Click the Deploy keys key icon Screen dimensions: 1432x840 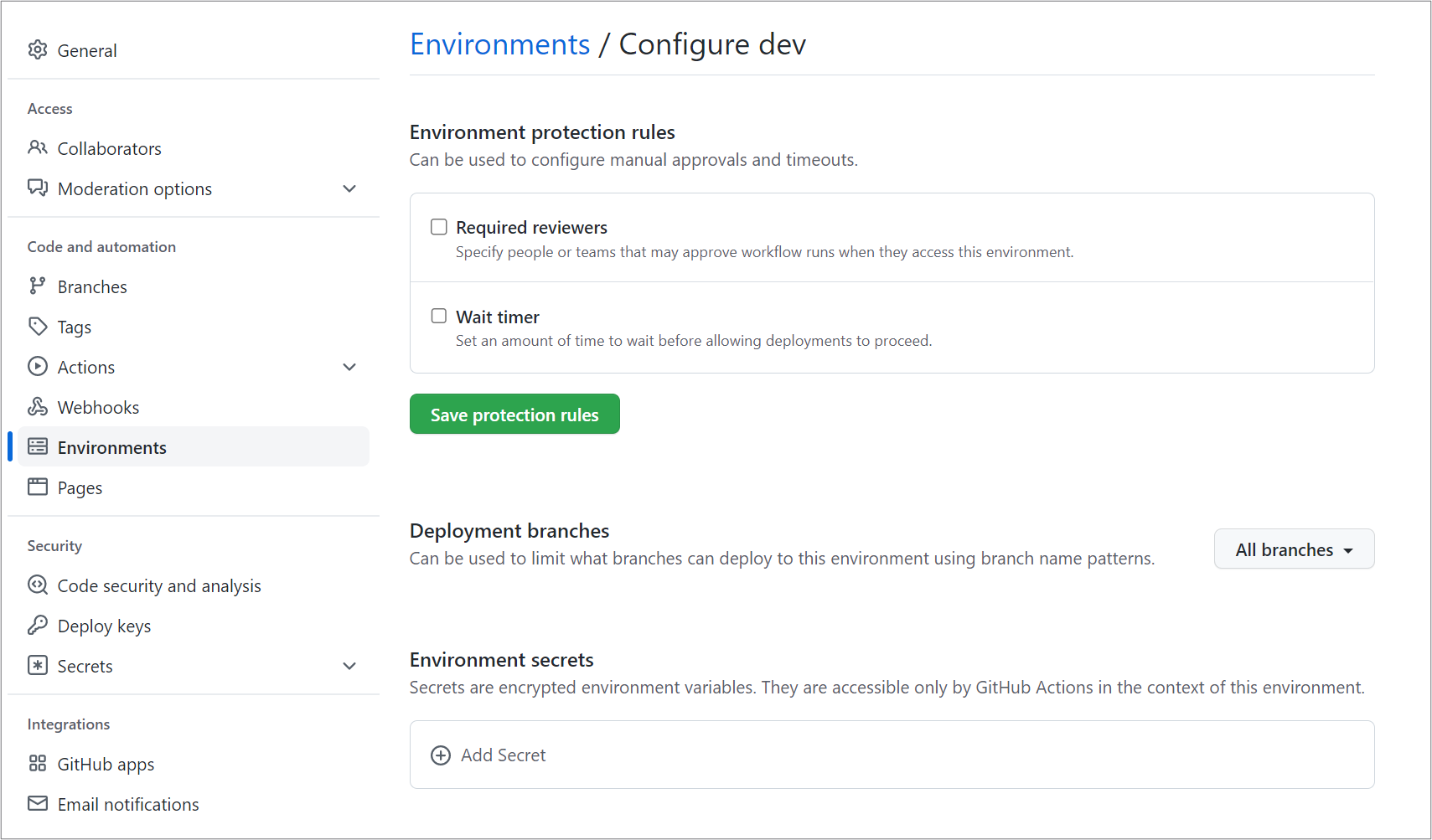[38, 625]
